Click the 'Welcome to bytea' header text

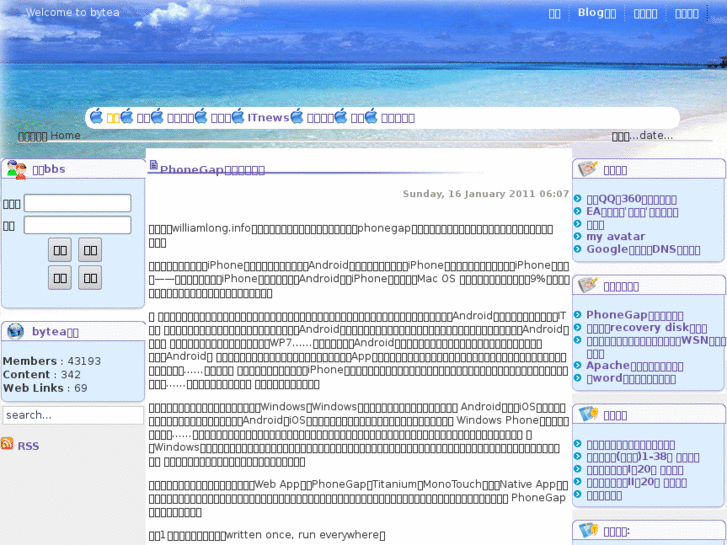[73, 13]
